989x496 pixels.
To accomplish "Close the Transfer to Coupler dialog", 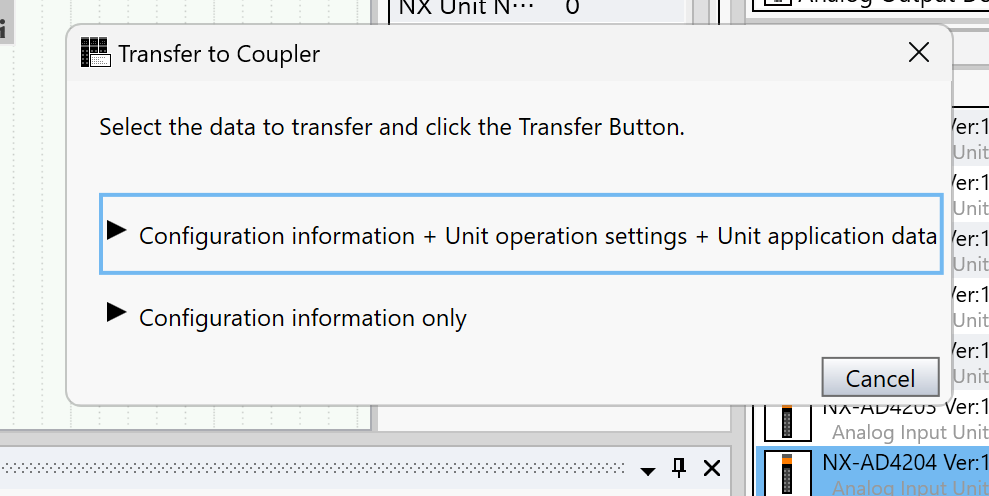I will point(918,53).
